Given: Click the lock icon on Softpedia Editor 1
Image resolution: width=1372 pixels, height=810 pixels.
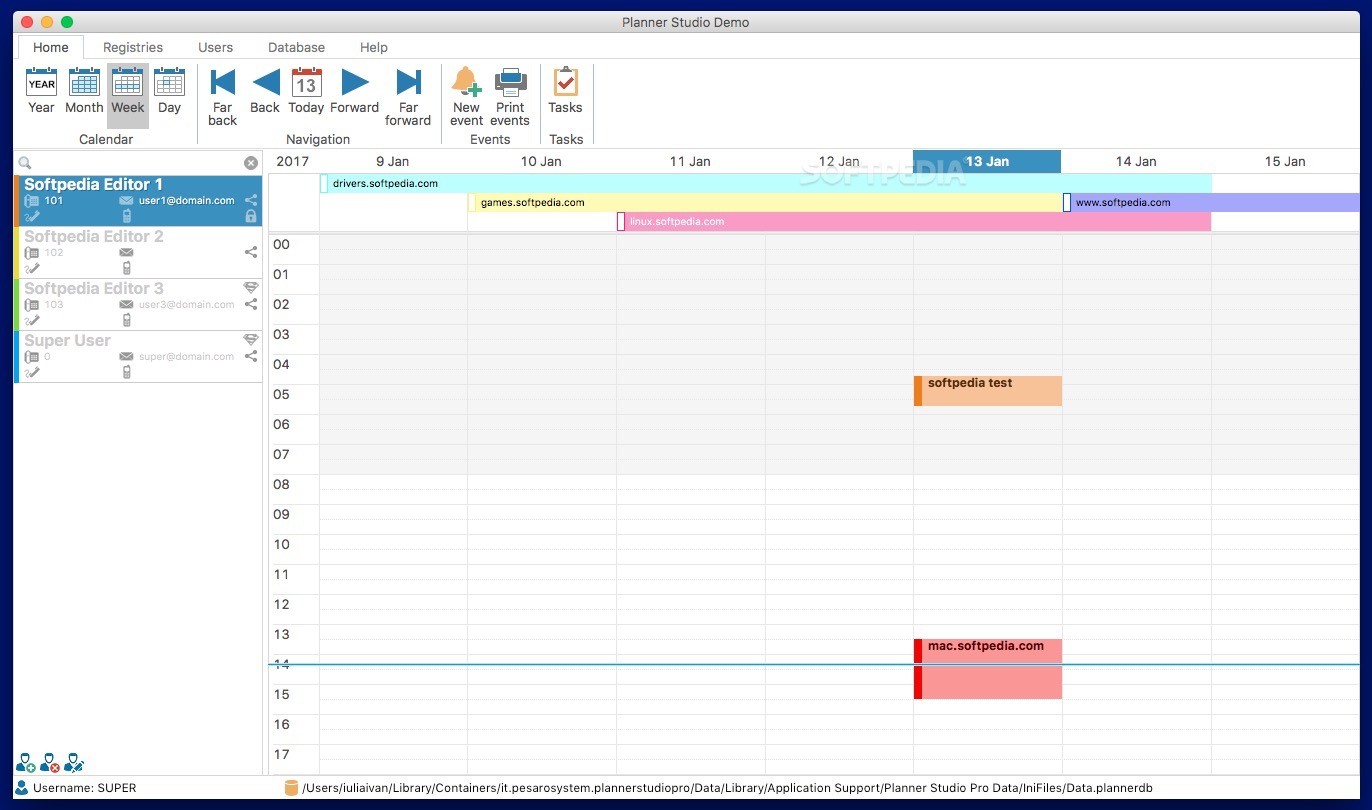Looking at the screenshot, I should click(251, 214).
